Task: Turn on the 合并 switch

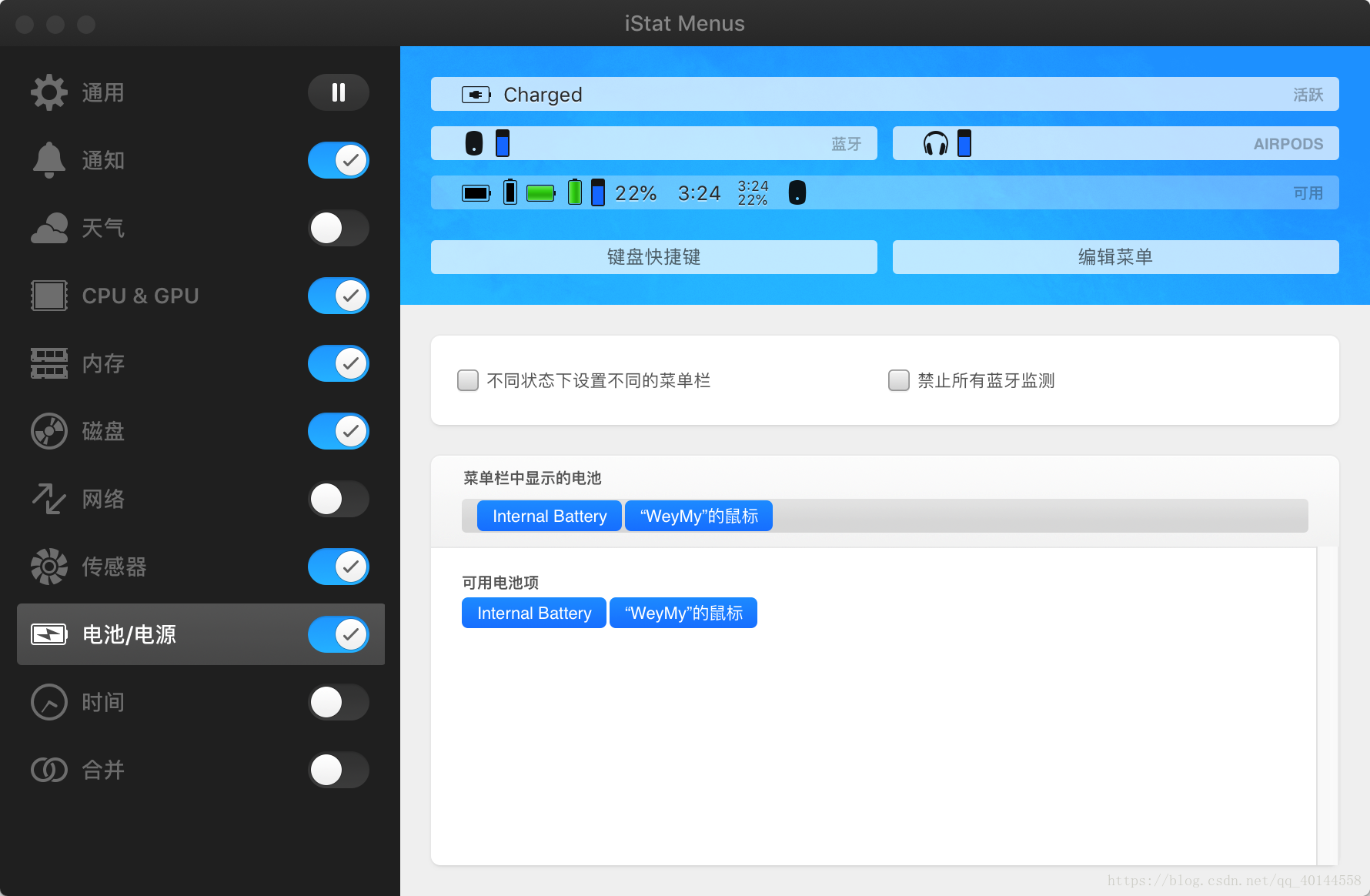Action: click(339, 770)
